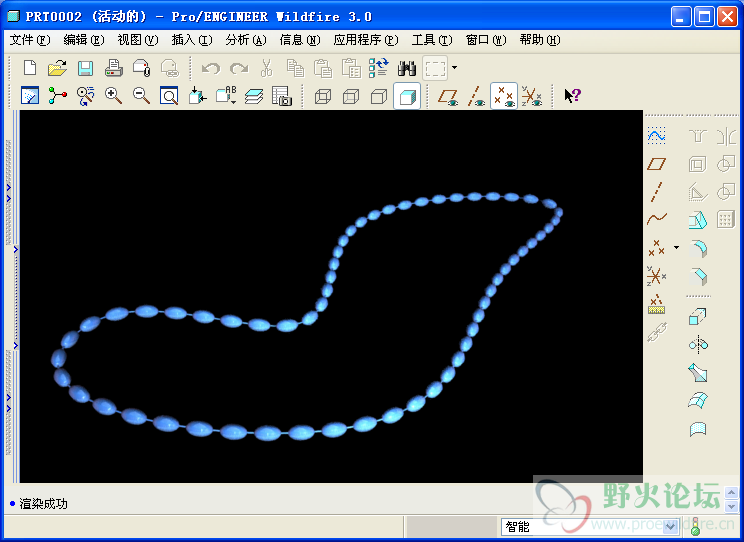This screenshot has height=542, width=744.
Task: Open dropdown arrow beside selection box
Action: pyautogui.click(x=455, y=67)
